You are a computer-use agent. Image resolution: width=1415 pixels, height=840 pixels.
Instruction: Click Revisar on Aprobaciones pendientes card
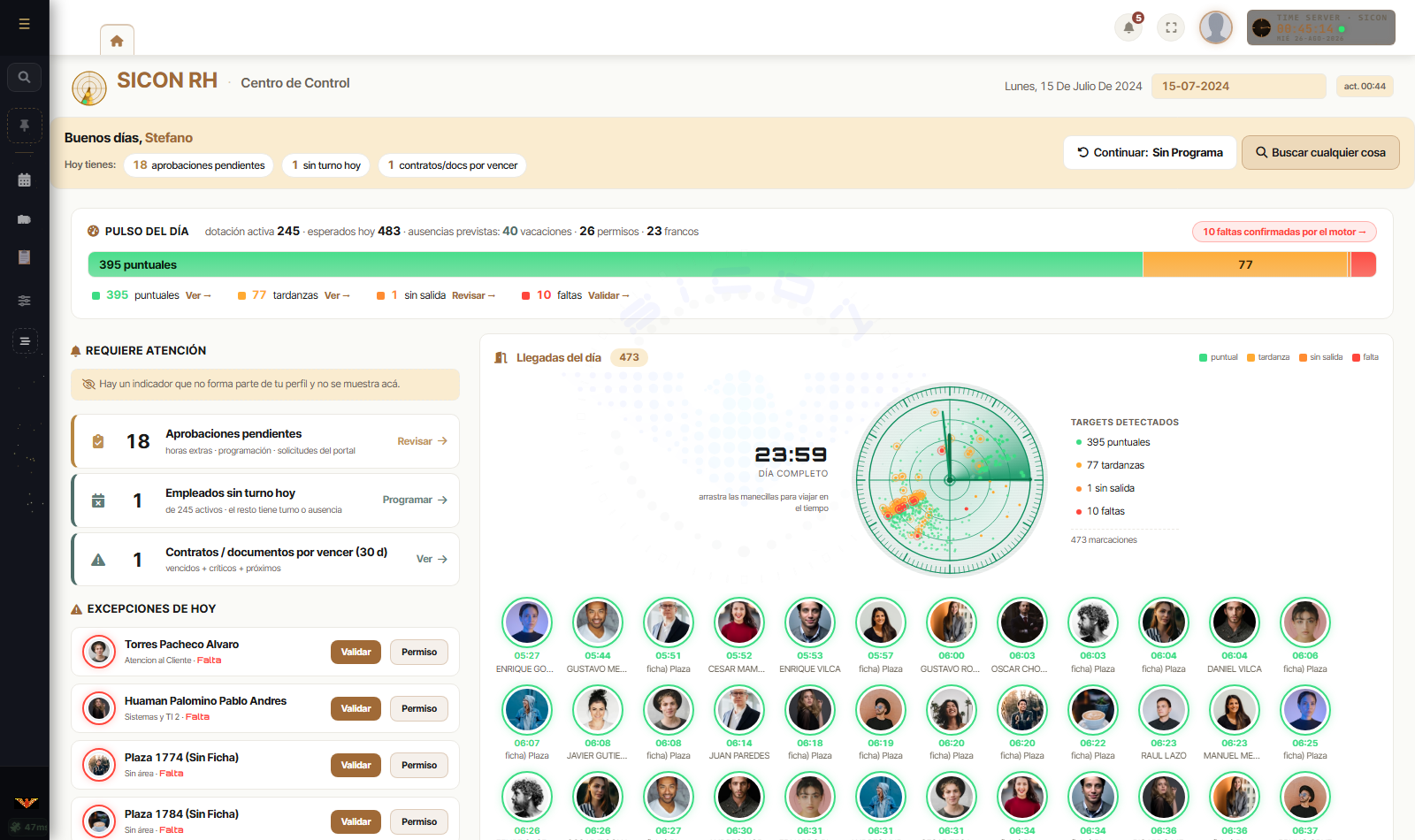[422, 441]
